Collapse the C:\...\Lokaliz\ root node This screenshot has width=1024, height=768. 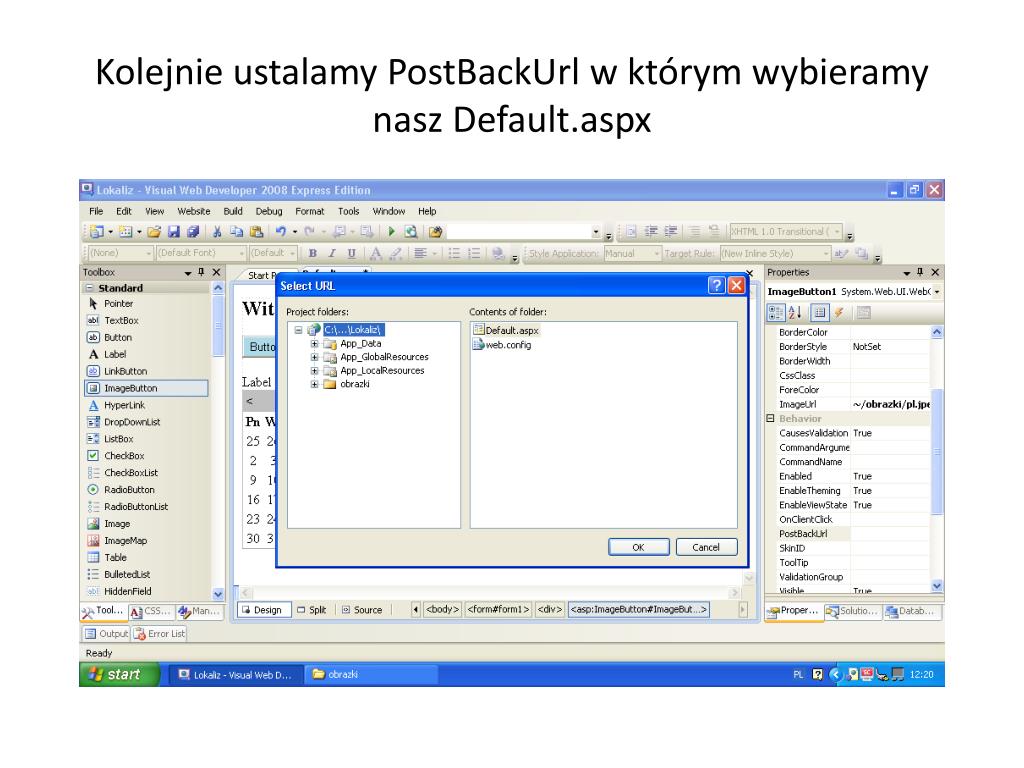coord(298,330)
